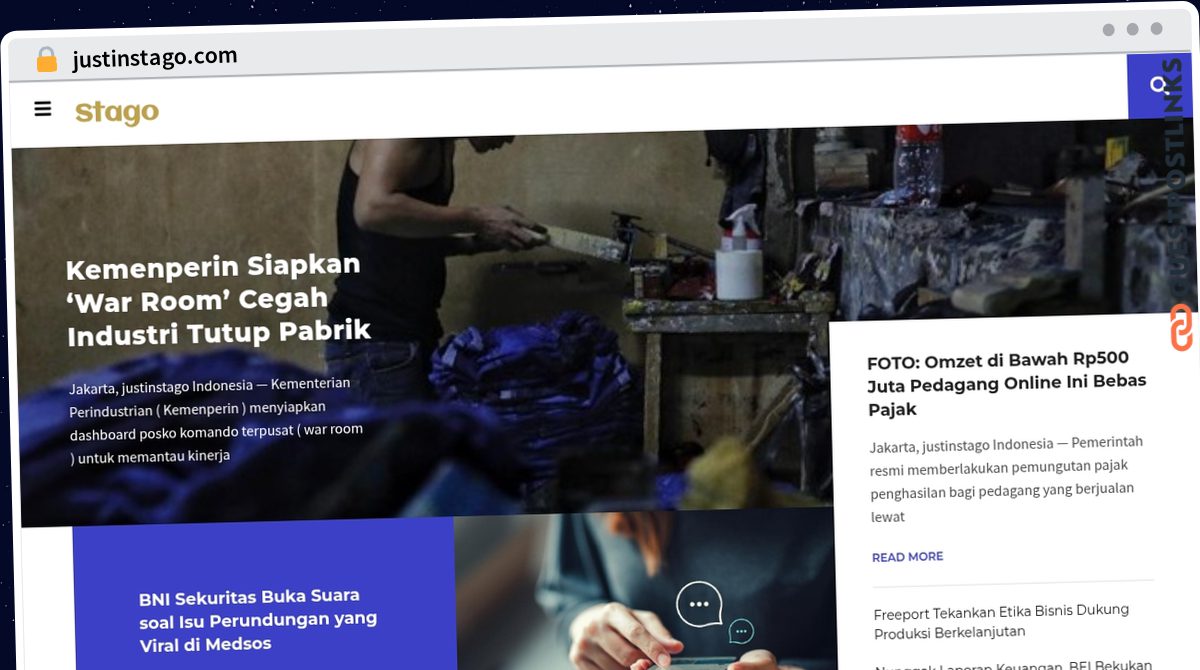Click the blue BNI Sekuritas card

pyautogui.click(x=264, y=593)
